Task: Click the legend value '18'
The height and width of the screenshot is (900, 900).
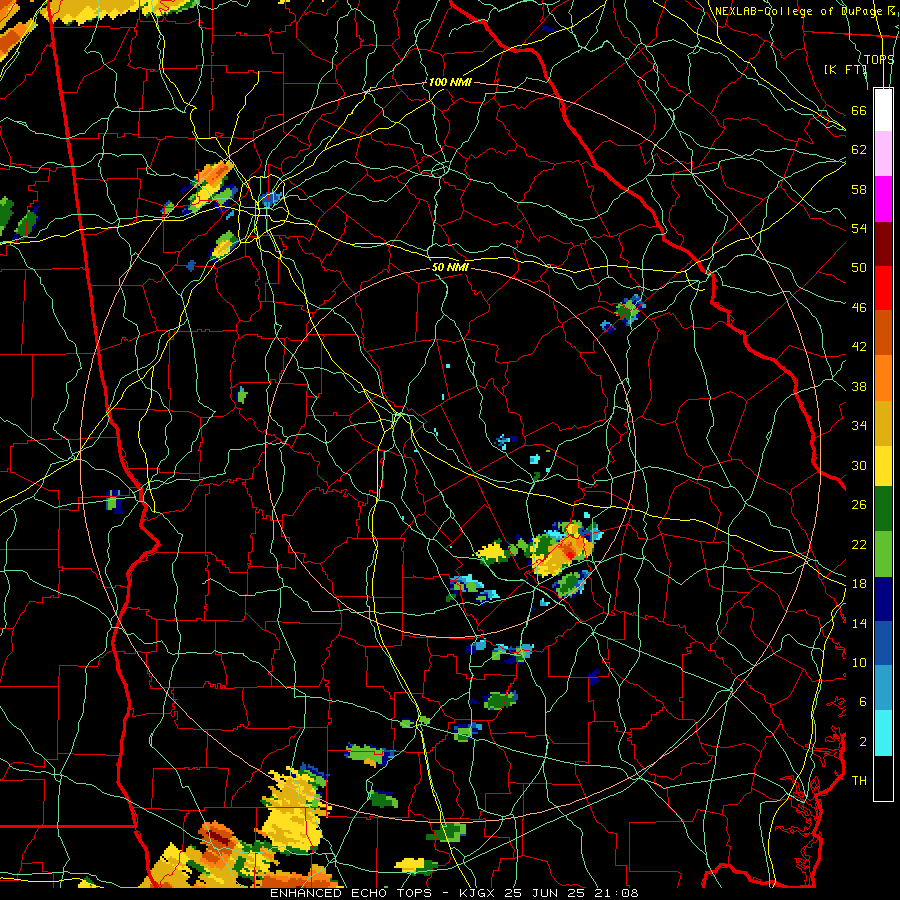Action: 859,584
